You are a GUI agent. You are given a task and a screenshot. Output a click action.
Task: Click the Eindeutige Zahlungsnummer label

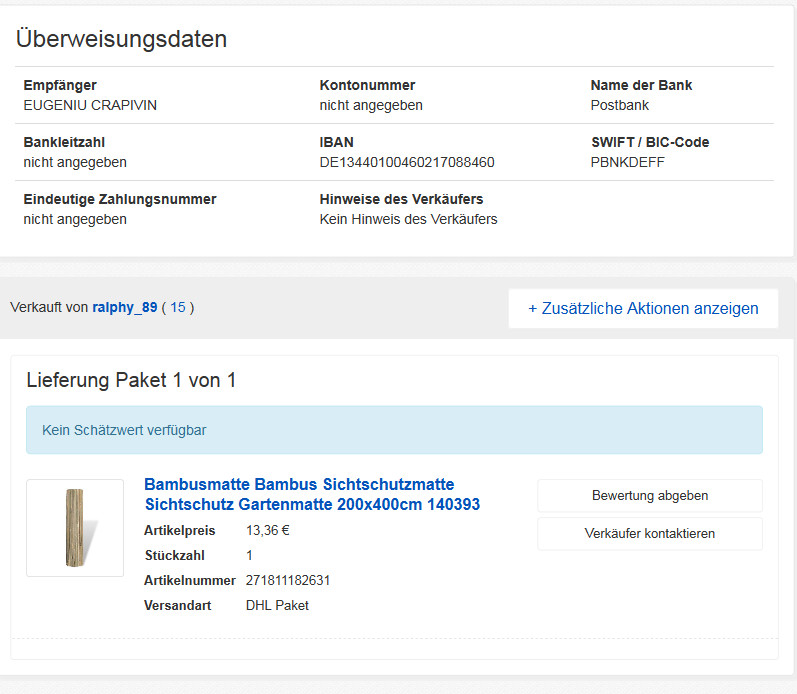pos(120,199)
